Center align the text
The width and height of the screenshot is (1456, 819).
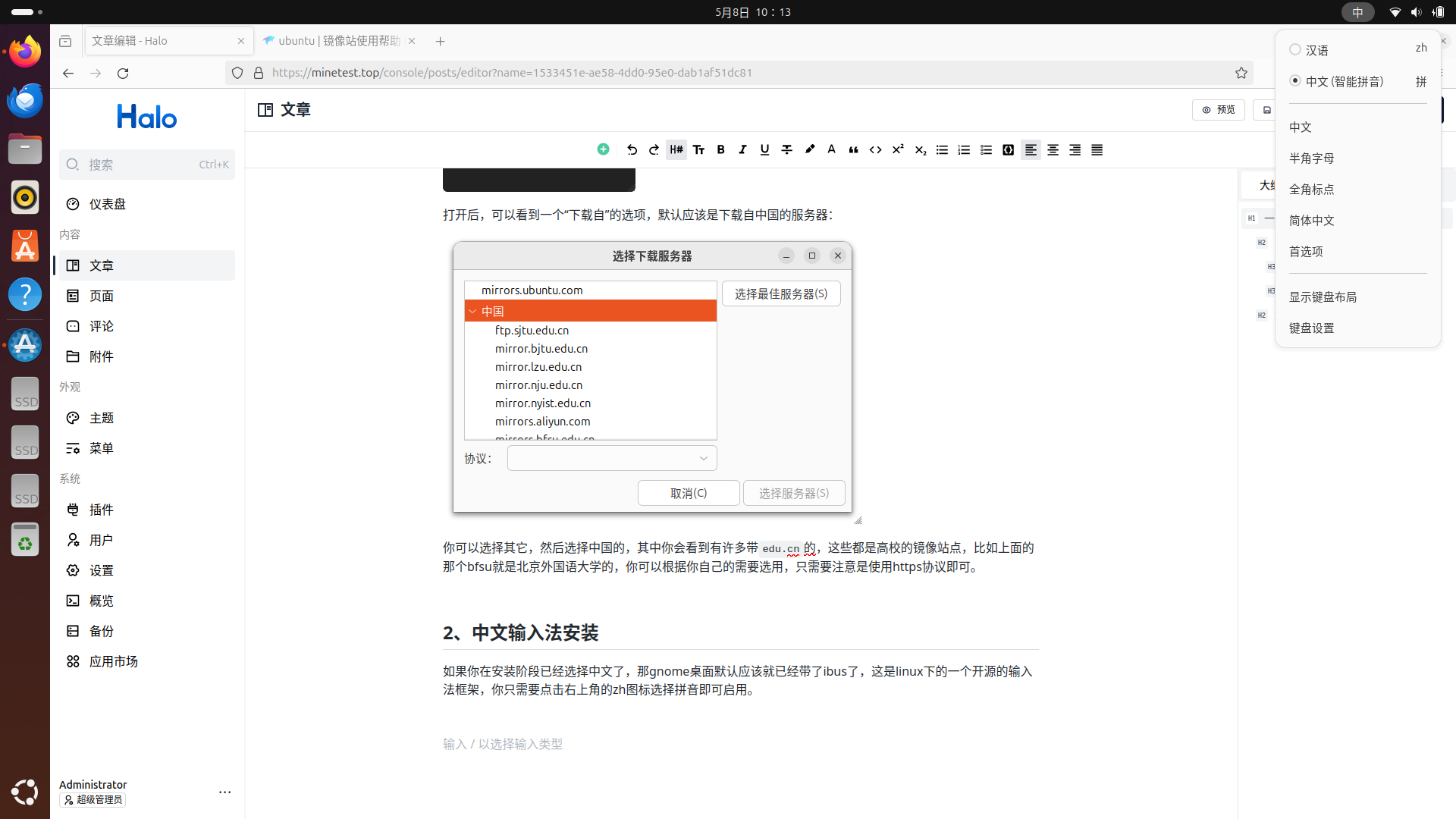click(1053, 150)
